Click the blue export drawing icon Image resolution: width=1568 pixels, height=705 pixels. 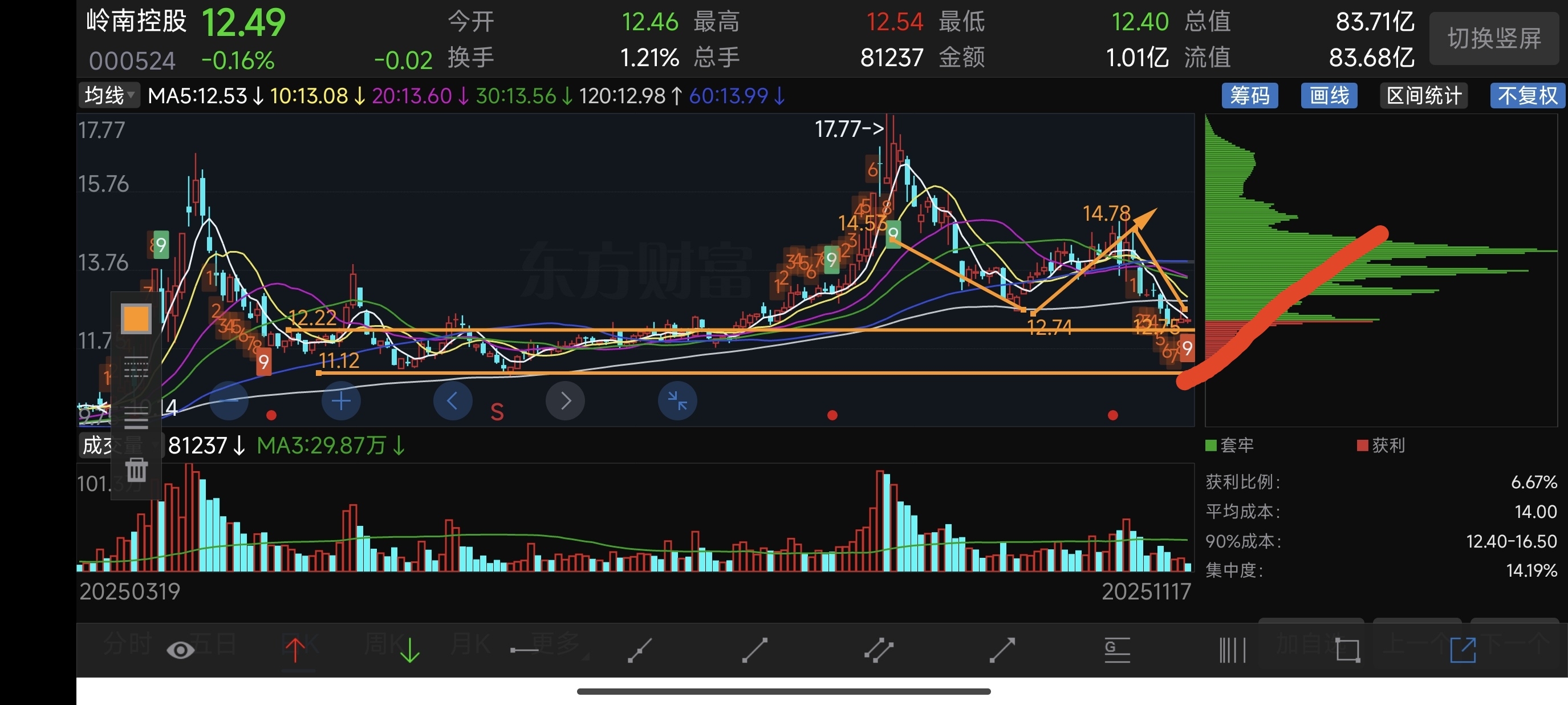(x=1462, y=650)
